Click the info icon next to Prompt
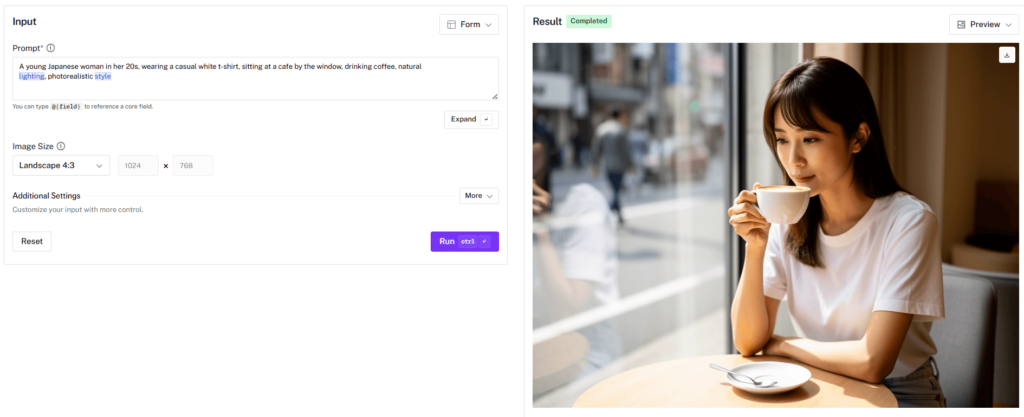 click(51, 47)
